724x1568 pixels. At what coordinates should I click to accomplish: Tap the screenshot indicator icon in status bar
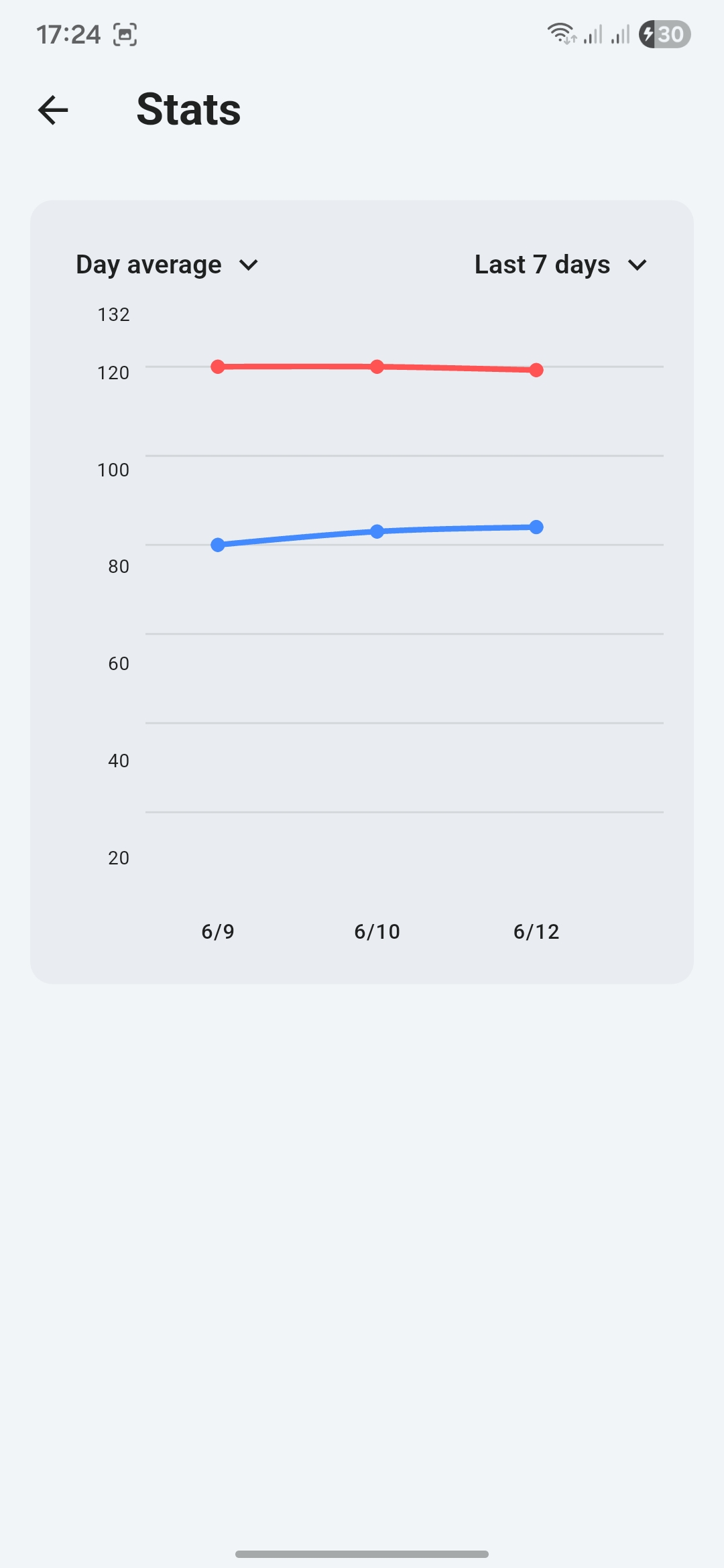pyautogui.click(x=125, y=34)
